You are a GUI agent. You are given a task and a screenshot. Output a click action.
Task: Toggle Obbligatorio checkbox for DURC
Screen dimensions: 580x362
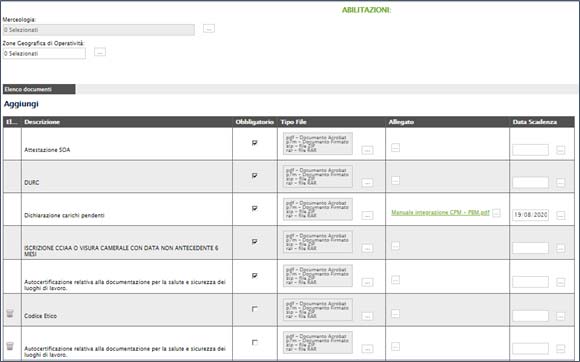[254, 176]
